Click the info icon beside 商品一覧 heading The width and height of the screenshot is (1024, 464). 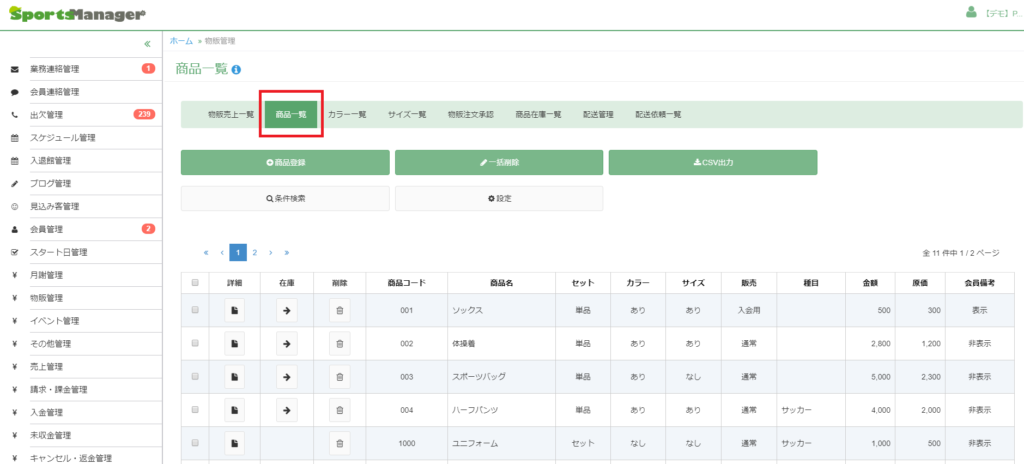click(x=236, y=69)
